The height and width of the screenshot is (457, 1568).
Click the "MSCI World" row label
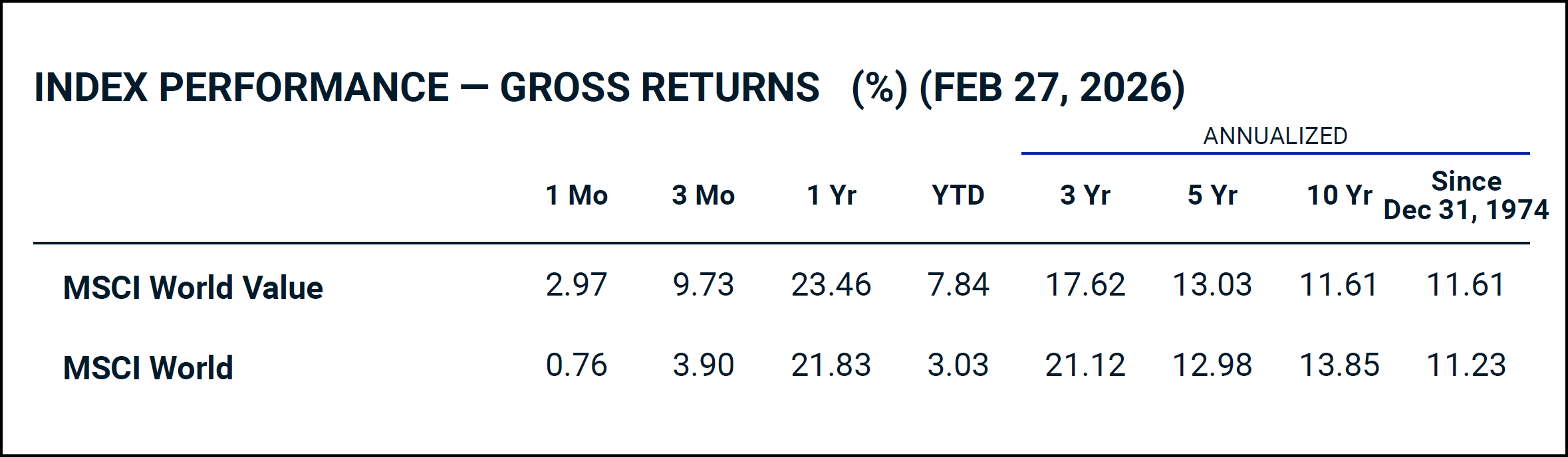148,368
